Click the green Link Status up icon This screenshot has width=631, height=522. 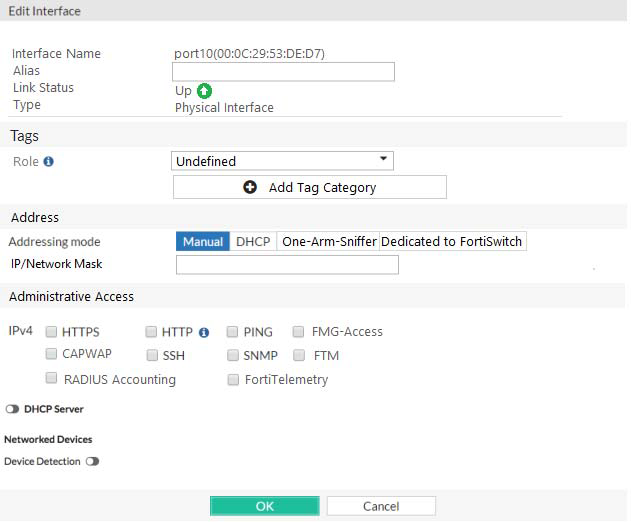pos(204,91)
